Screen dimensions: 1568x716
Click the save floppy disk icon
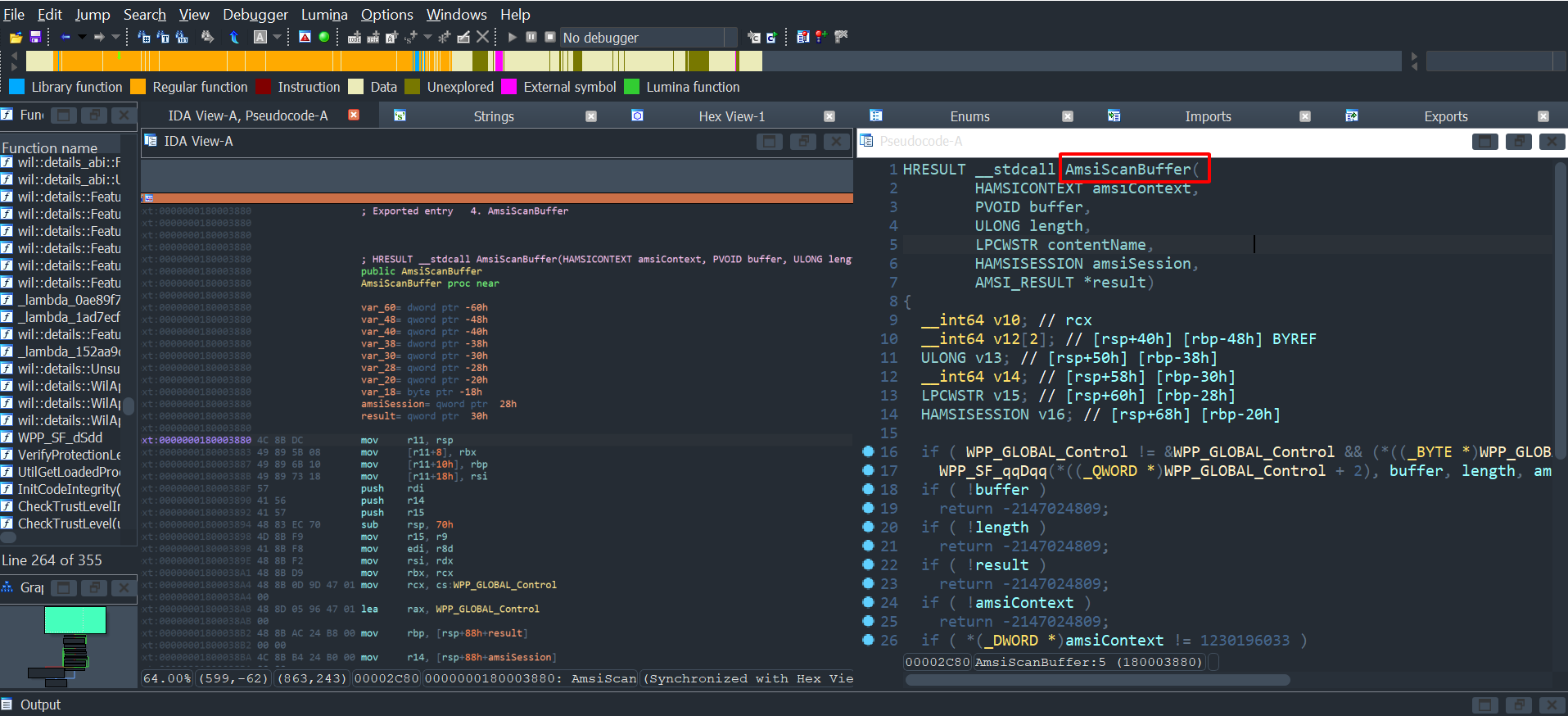click(35, 37)
